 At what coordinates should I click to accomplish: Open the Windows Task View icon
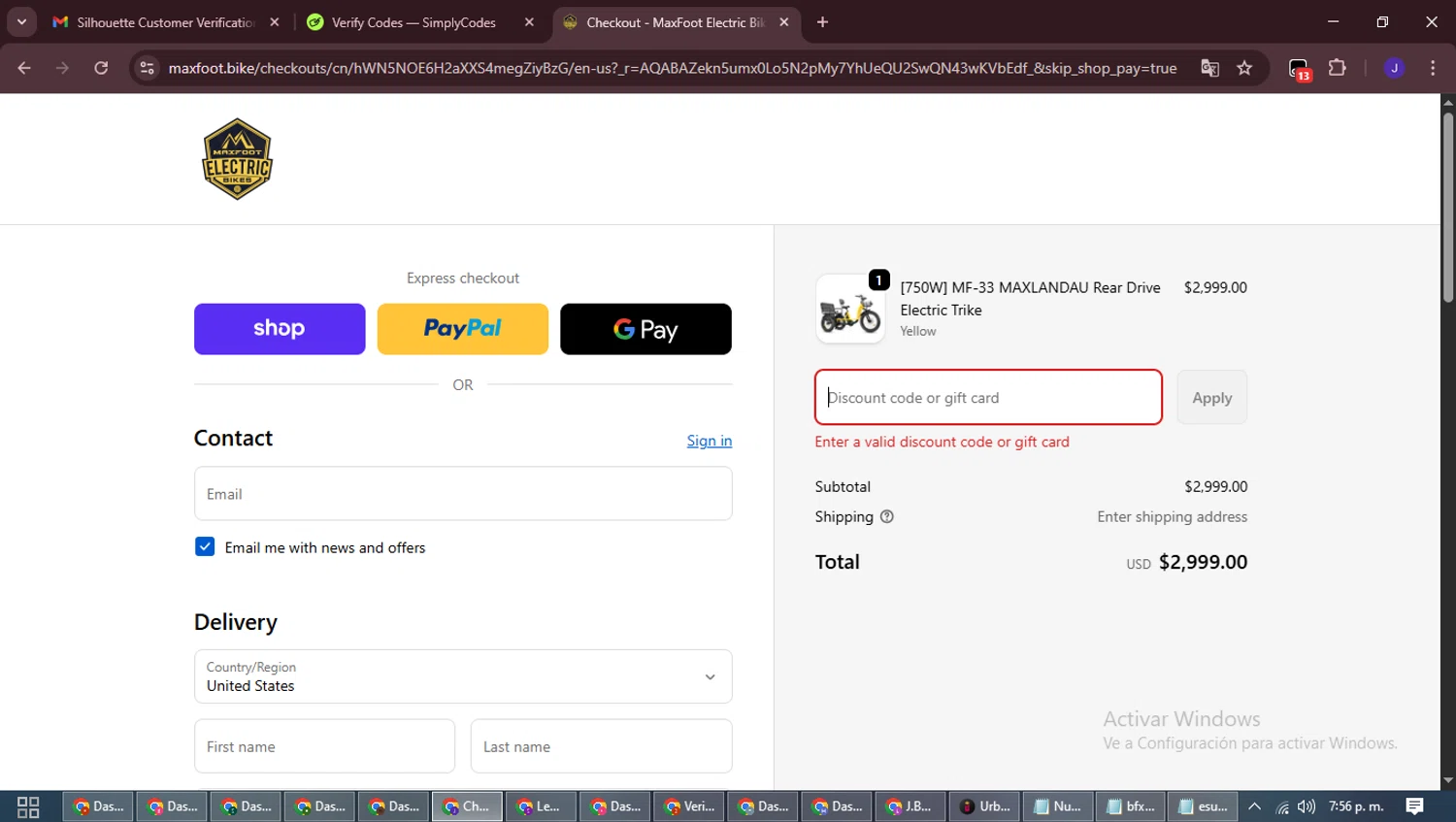[x=28, y=806]
